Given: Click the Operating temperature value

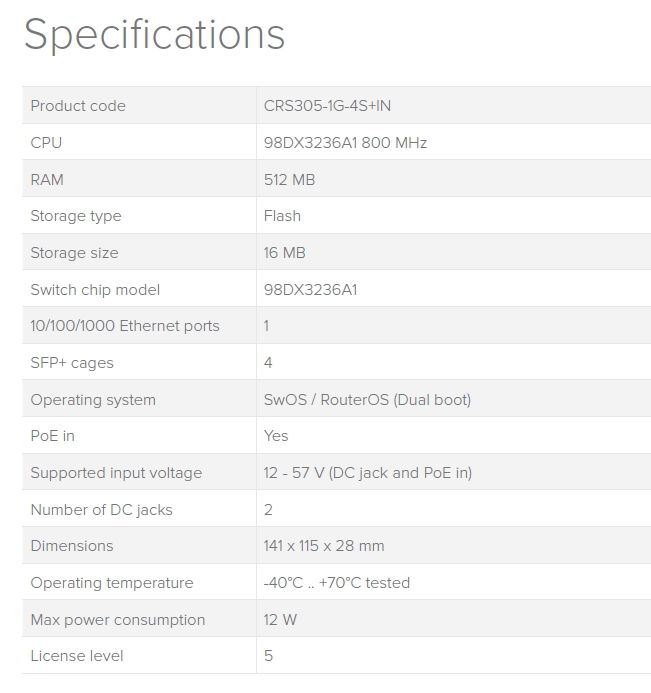Looking at the screenshot, I should pos(337,583).
